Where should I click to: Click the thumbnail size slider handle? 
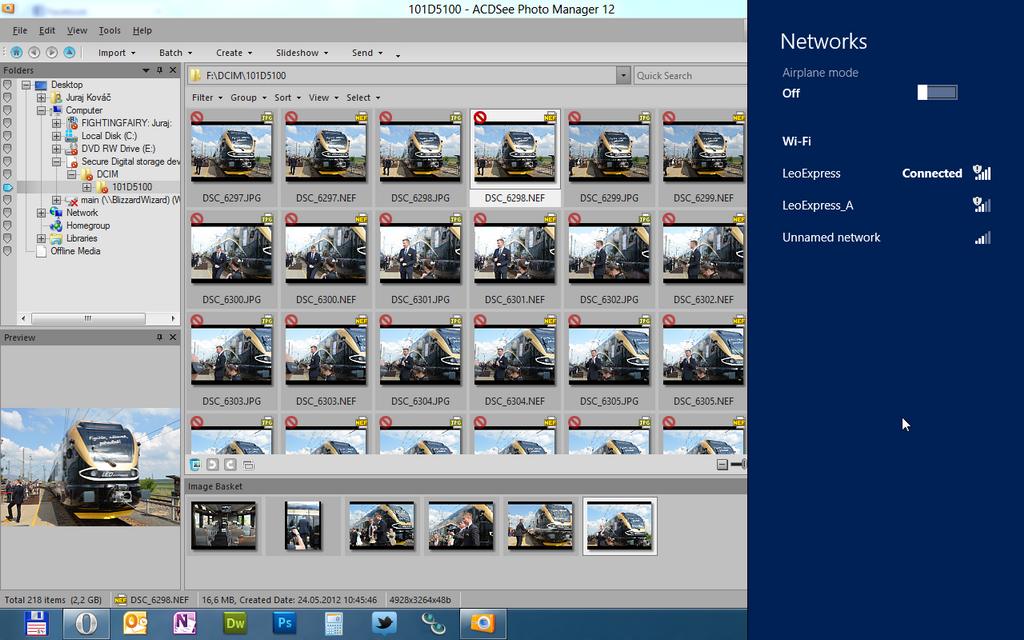click(744, 464)
